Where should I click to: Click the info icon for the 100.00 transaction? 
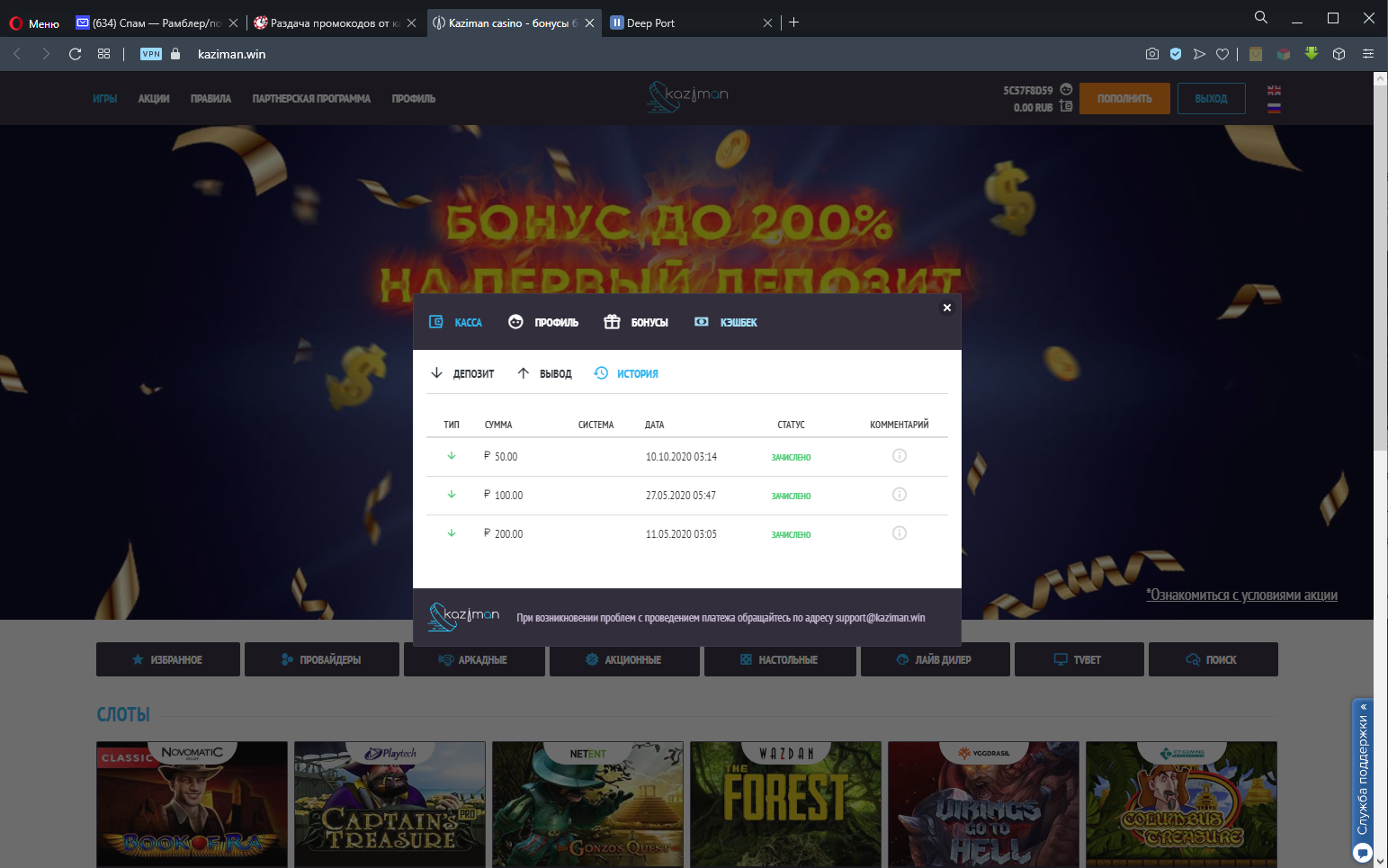[x=900, y=495]
